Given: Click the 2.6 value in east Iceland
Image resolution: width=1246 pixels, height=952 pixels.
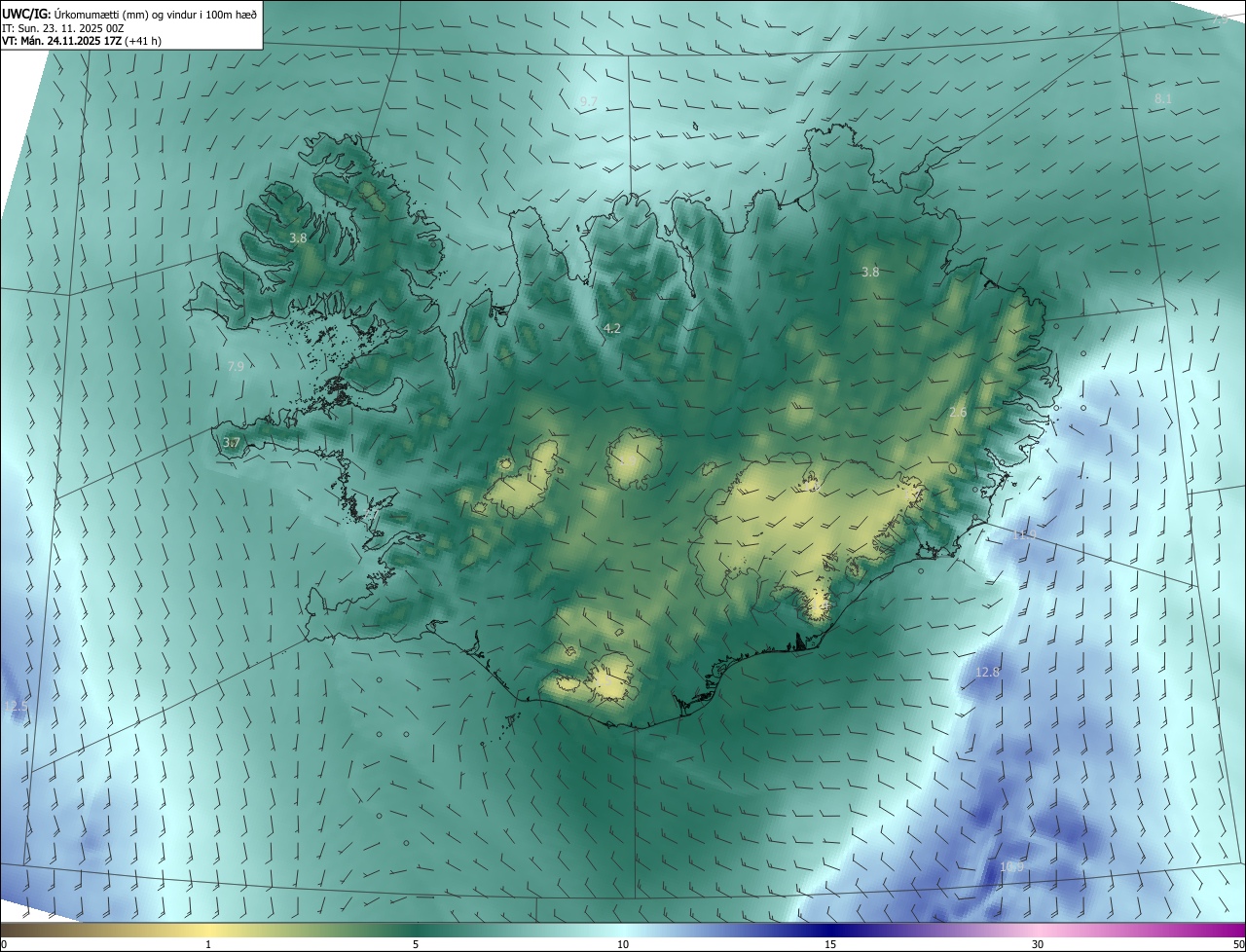Looking at the screenshot, I should click(958, 413).
